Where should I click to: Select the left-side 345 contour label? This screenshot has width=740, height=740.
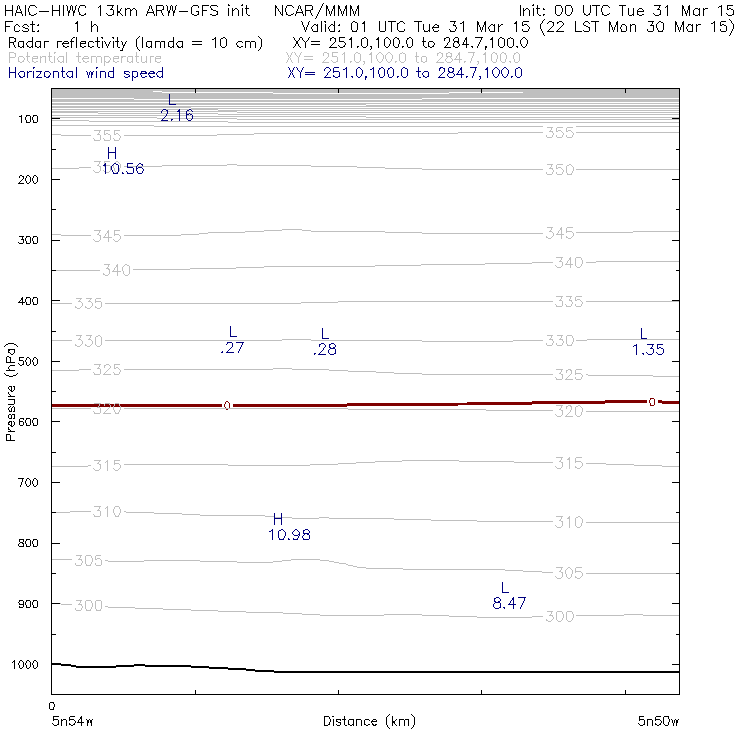107,236
